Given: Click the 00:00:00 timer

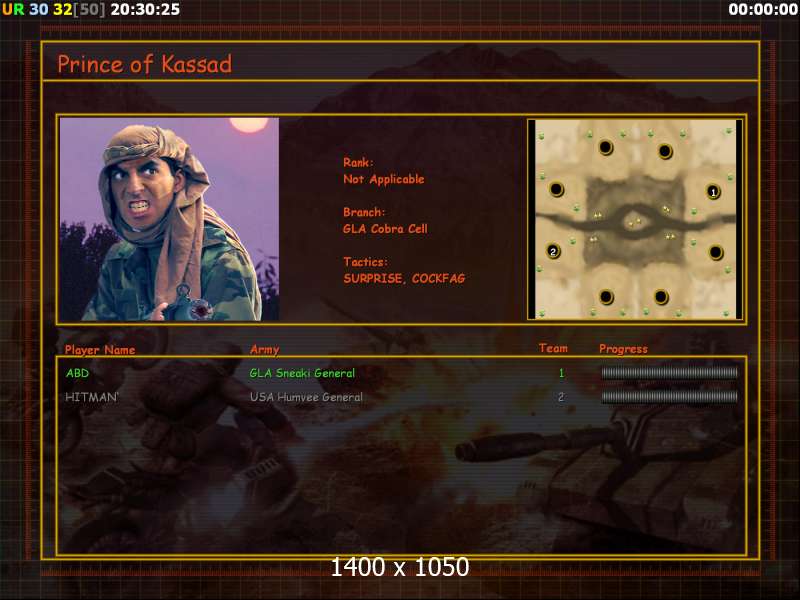Looking at the screenshot, I should 763,9.
